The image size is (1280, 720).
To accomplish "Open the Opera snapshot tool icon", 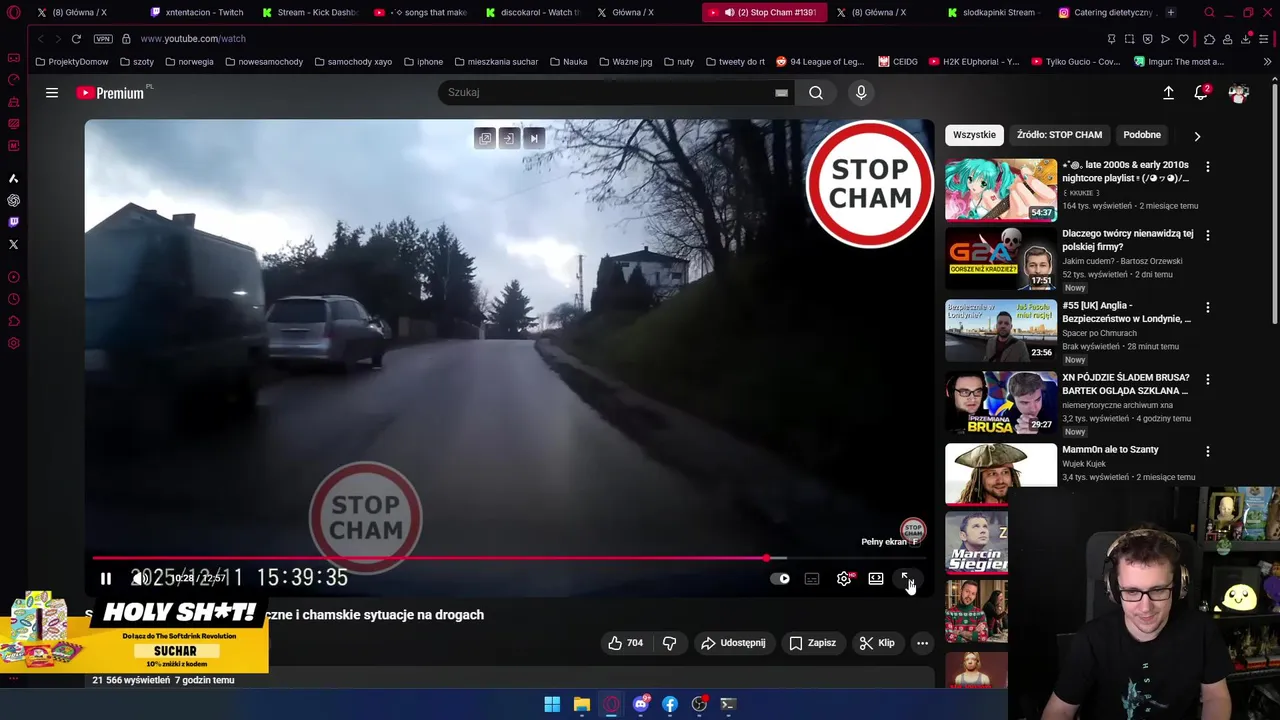I will click(x=1129, y=39).
